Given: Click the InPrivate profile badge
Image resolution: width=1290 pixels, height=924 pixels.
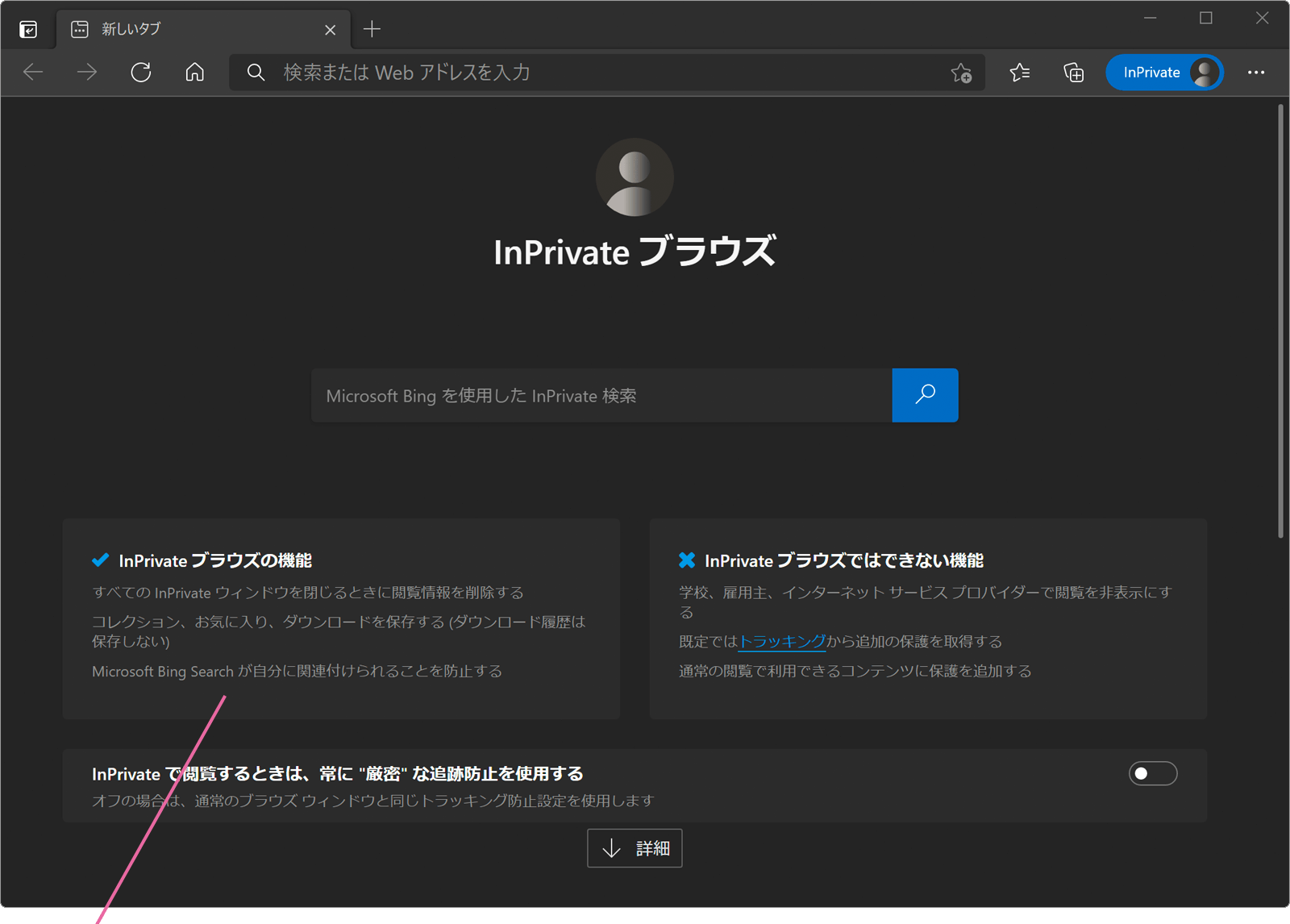Looking at the screenshot, I should tap(1165, 73).
